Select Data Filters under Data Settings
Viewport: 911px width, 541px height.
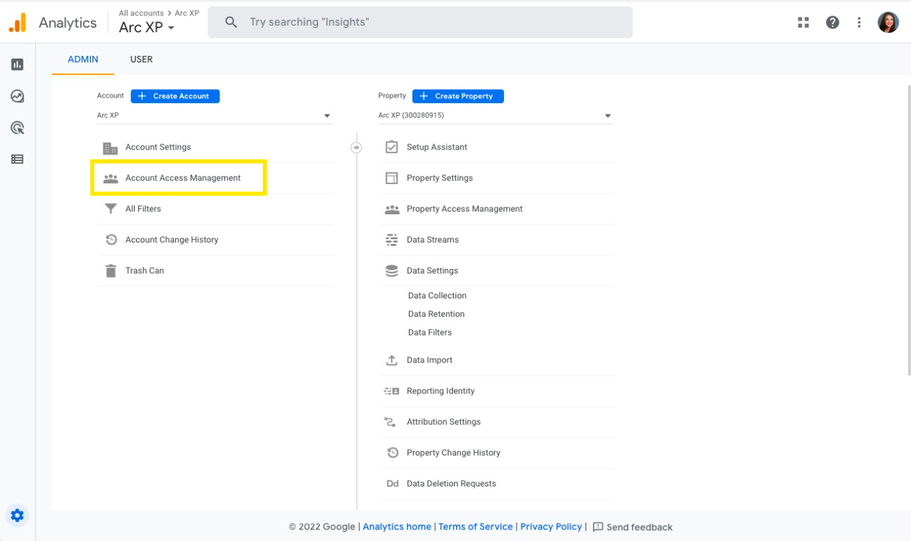(429, 332)
